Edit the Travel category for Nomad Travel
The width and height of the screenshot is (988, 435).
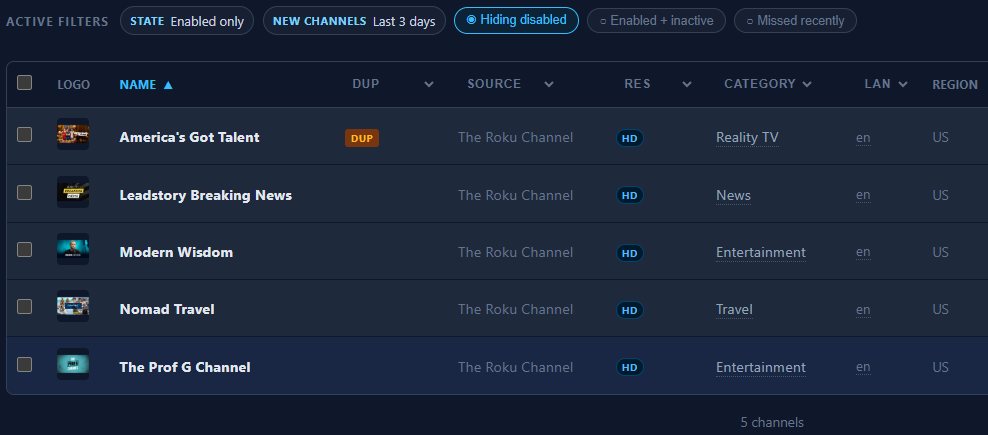pyautogui.click(x=734, y=310)
